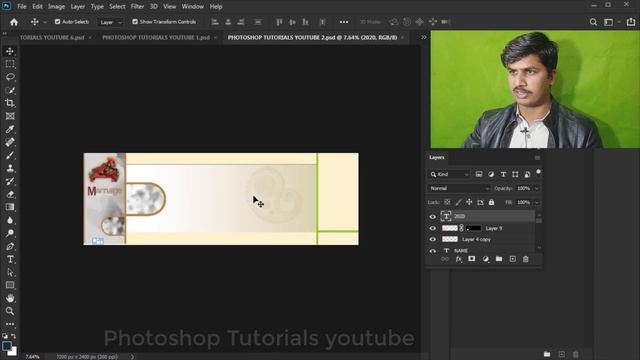Select the Spot Healing Brush tool

coord(10,142)
